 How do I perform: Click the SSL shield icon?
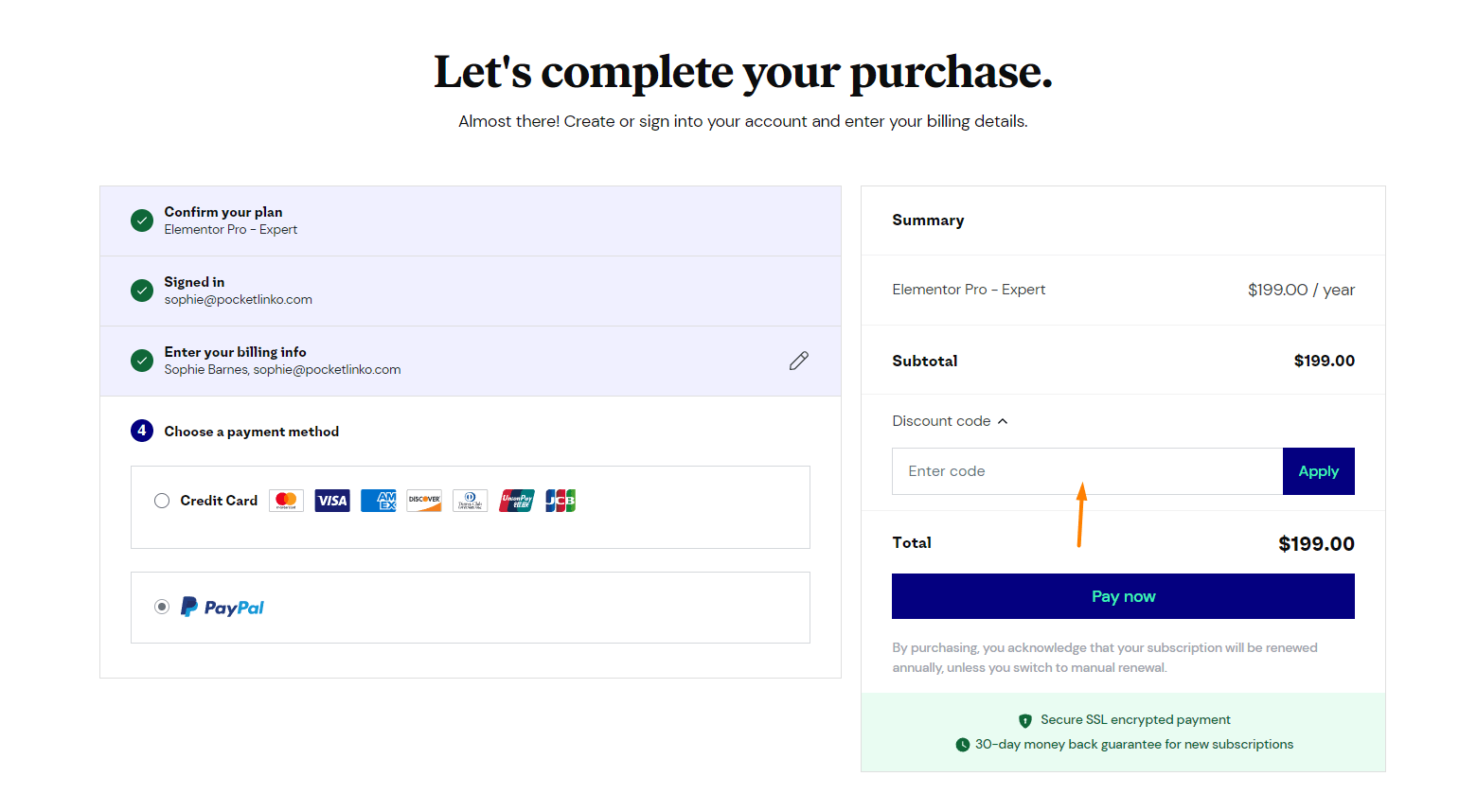(x=1025, y=720)
